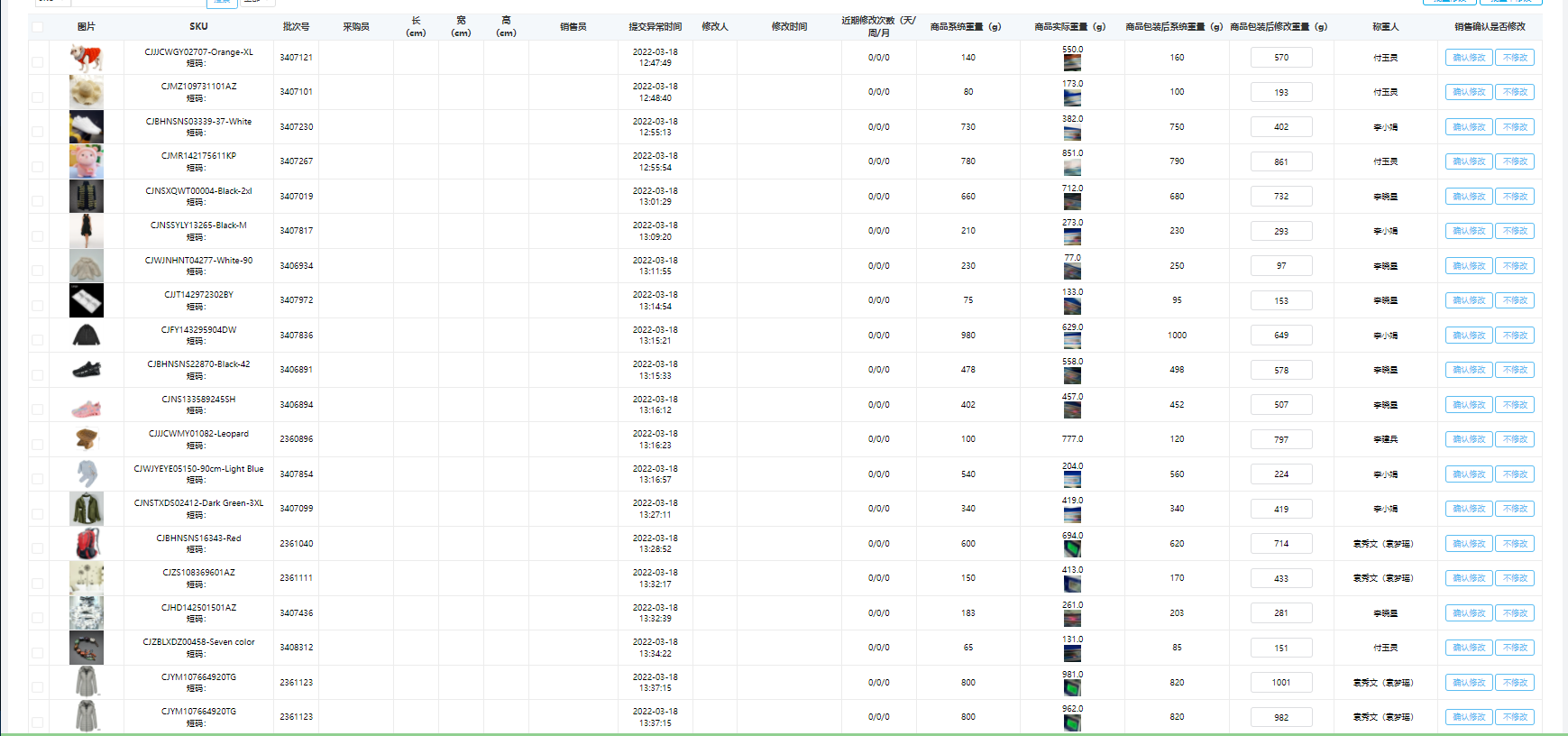This screenshot has width=1568, height=736.
Task: Click 不修改 for CJMZ109731101AZ
Action: (x=1515, y=92)
